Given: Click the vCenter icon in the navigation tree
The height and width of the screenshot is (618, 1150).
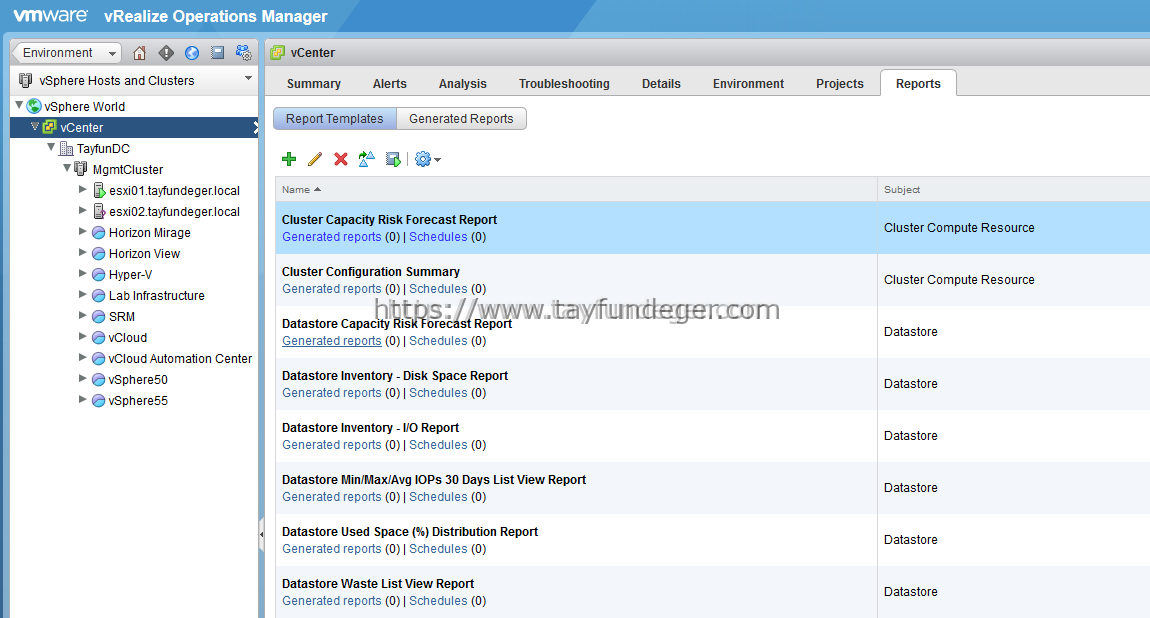Looking at the screenshot, I should [x=50, y=128].
